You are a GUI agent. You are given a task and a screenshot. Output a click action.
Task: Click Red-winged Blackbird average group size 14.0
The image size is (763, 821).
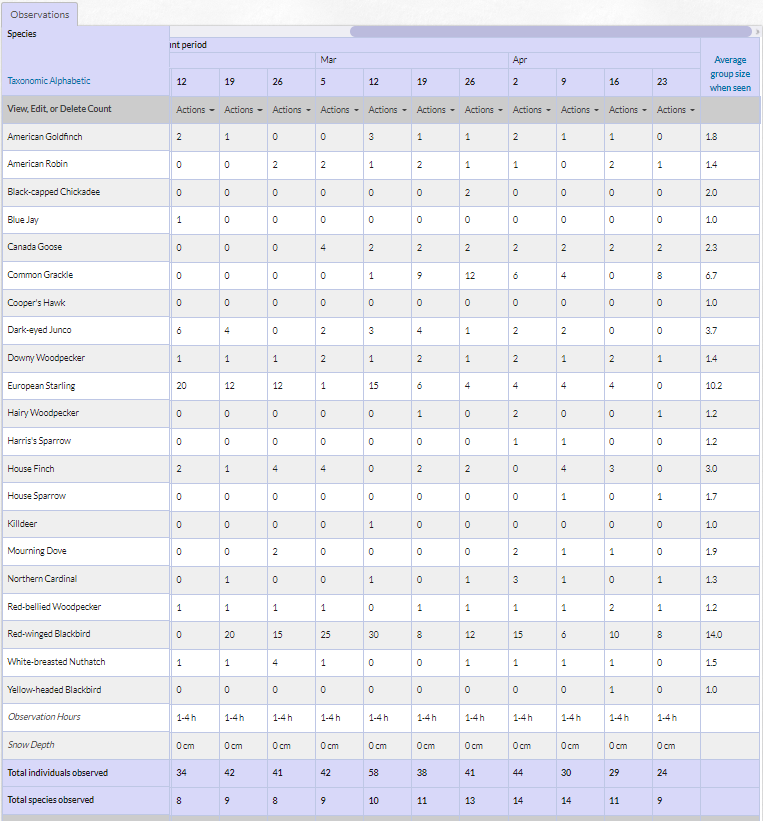click(x=714, y=635)
